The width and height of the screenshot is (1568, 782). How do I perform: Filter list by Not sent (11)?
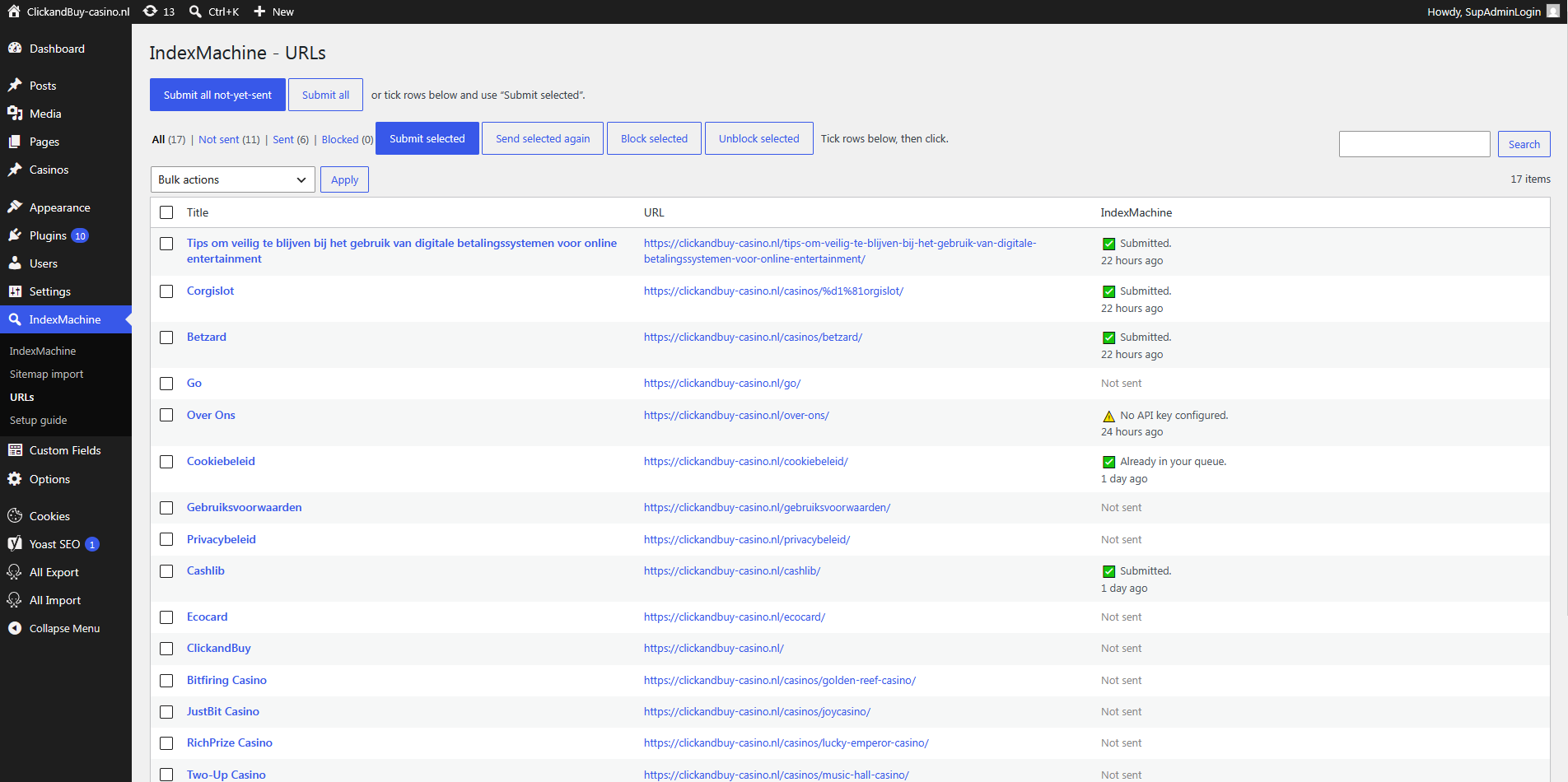click(229, 139)
